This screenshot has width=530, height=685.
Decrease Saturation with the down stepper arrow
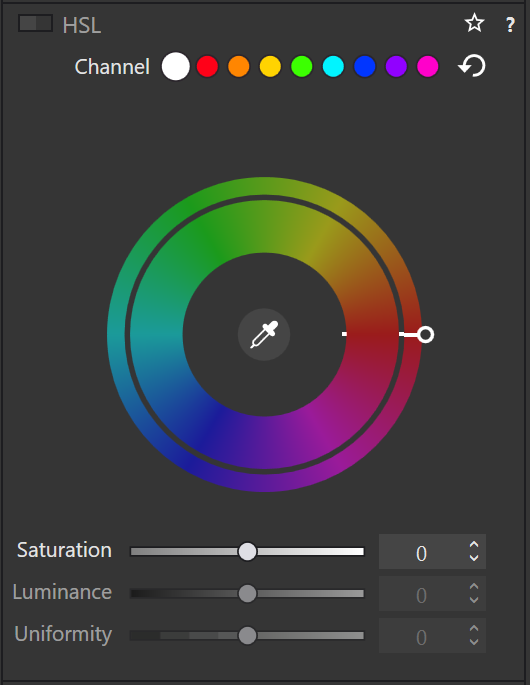(474, 558)
